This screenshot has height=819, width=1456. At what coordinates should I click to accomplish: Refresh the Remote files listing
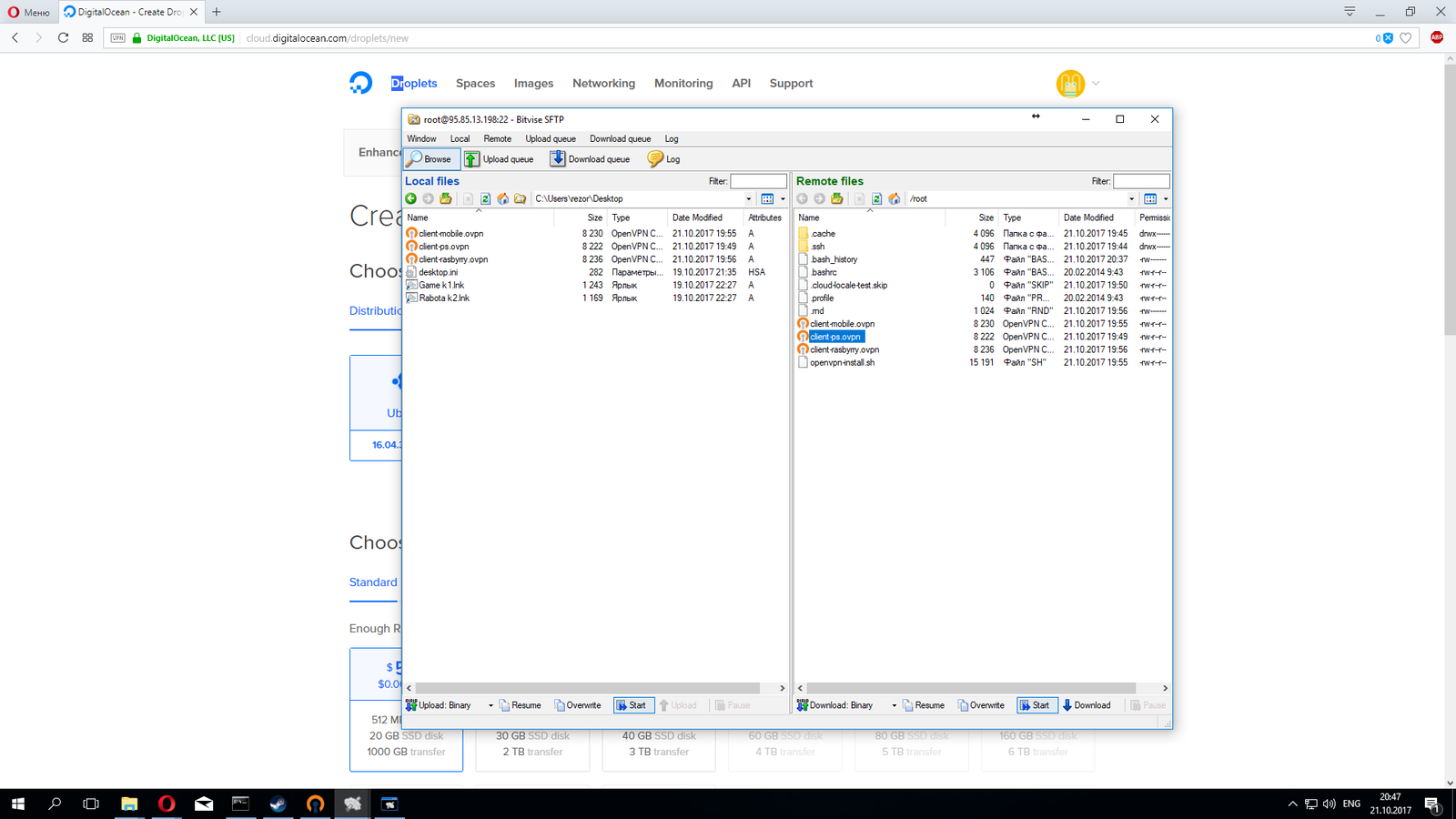(877, 198)
